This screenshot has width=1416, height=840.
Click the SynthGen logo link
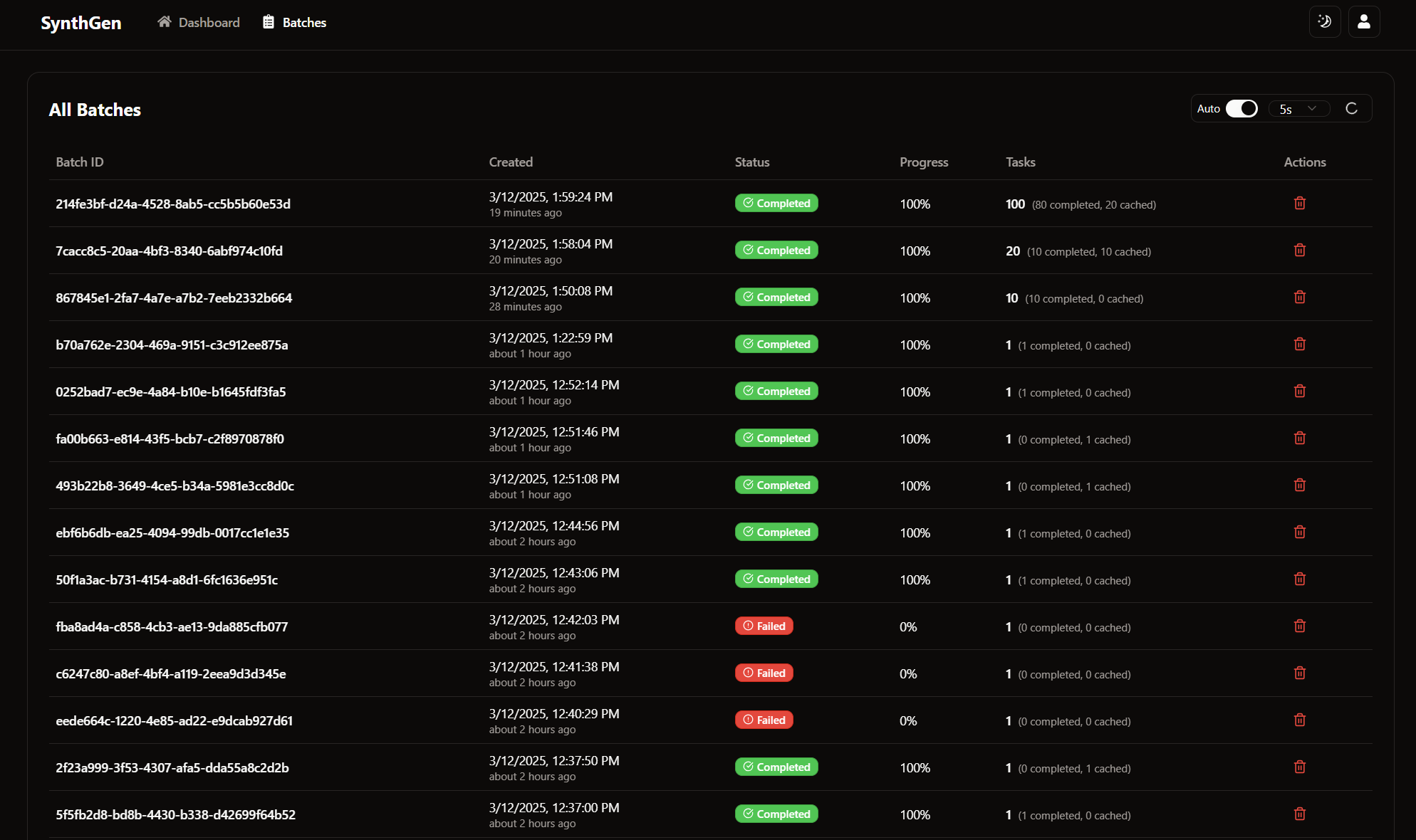[81, 23]
